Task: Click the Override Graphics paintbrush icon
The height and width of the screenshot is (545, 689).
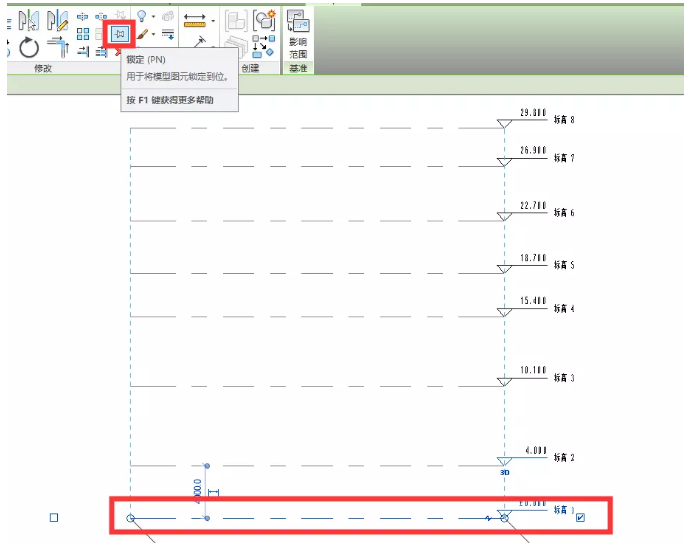Action: coord(142,34)
